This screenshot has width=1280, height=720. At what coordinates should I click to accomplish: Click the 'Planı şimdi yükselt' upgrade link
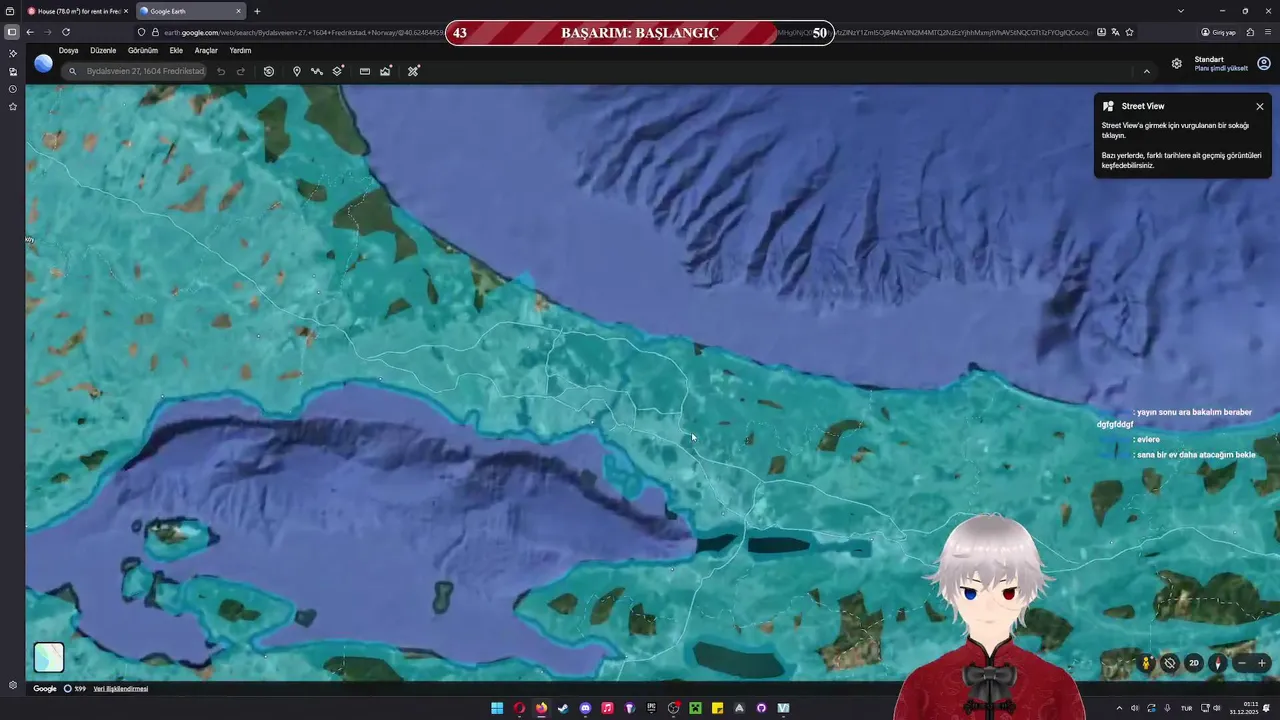[x=1221, y=68]
